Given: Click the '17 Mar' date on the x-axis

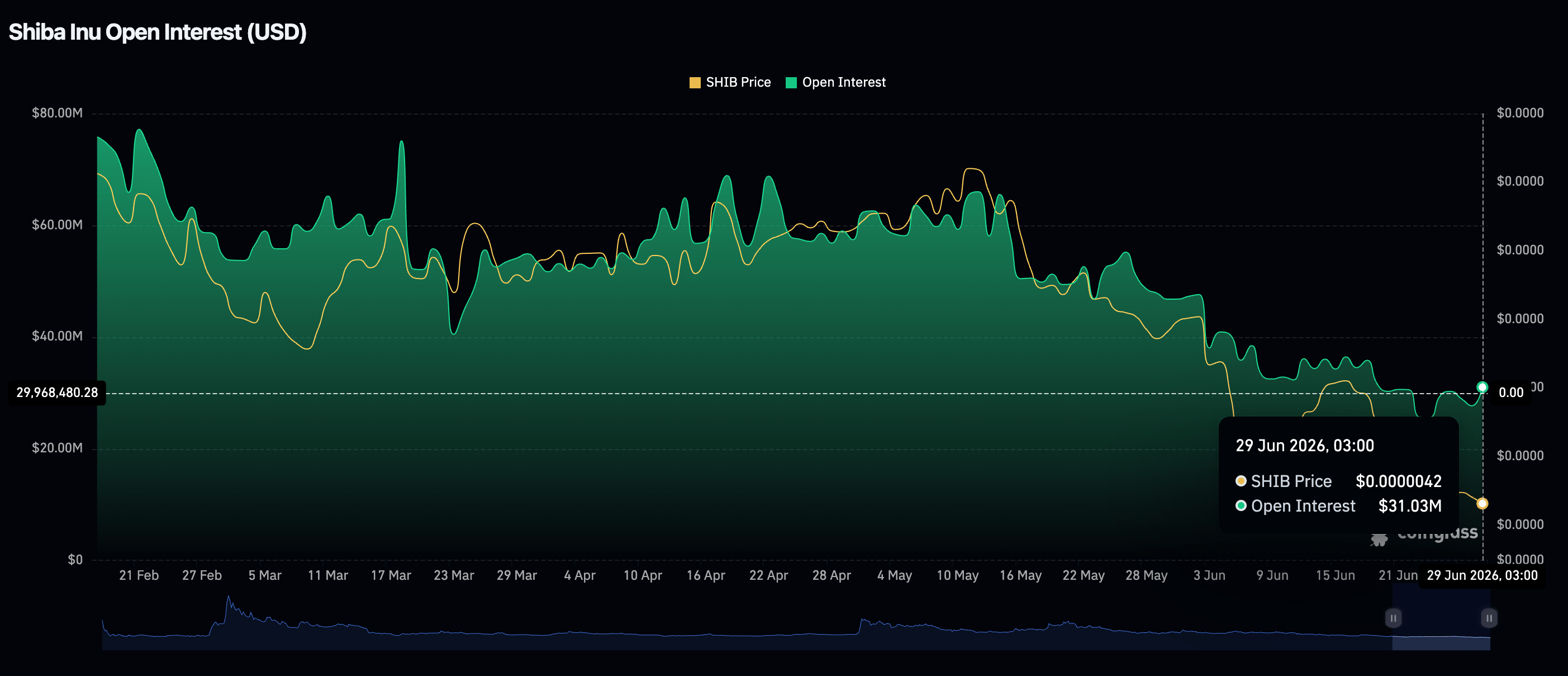Looking at the screenshot, I should click(x=391, y=575).
